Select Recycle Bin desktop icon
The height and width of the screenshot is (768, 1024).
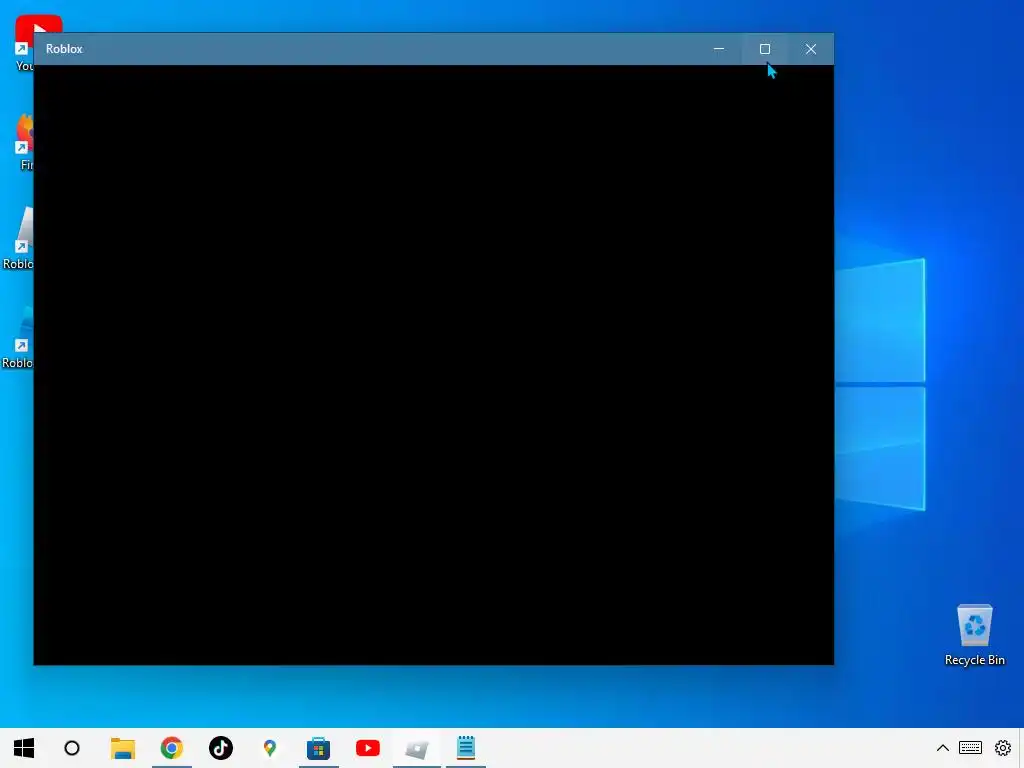[x=974, y=635]
